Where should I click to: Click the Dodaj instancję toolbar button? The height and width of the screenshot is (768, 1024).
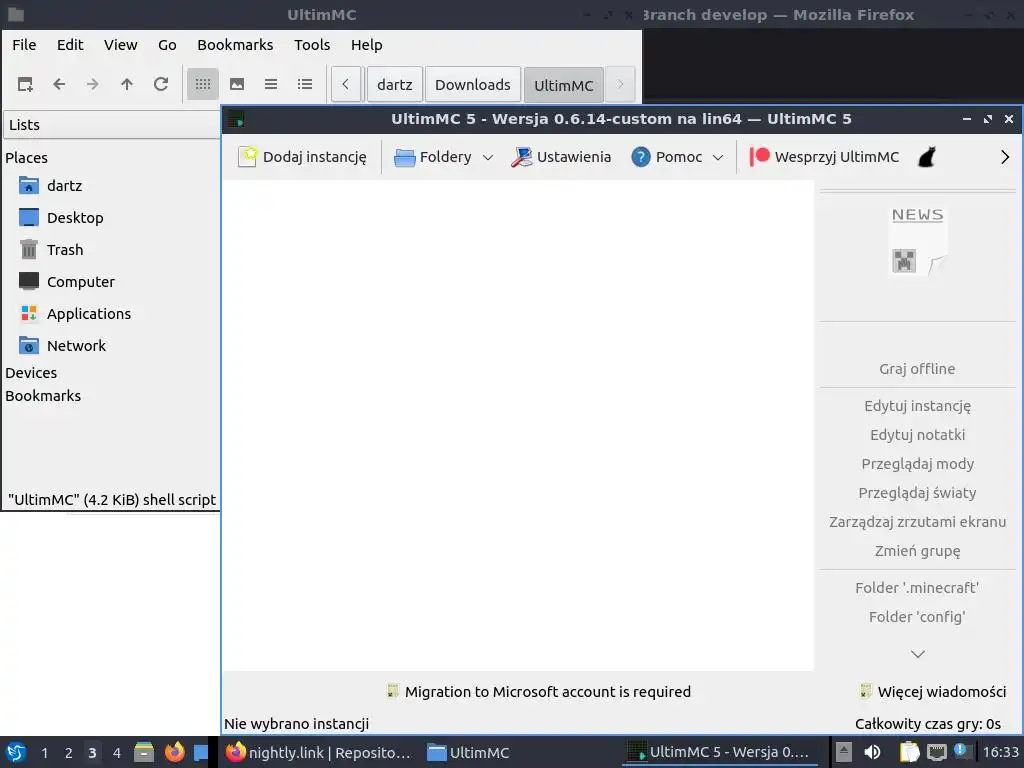(302, 157)
